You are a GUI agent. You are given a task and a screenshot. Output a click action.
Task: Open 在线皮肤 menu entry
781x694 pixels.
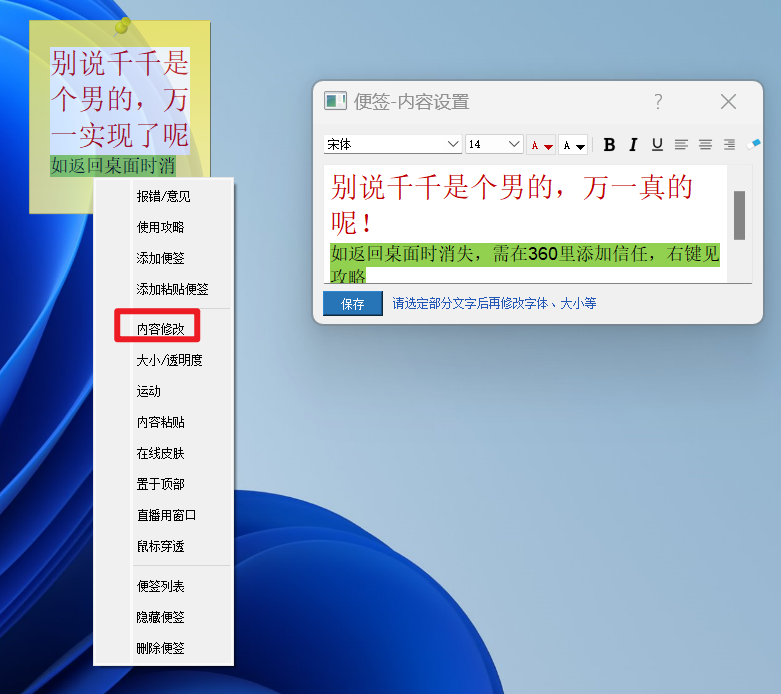160,453
